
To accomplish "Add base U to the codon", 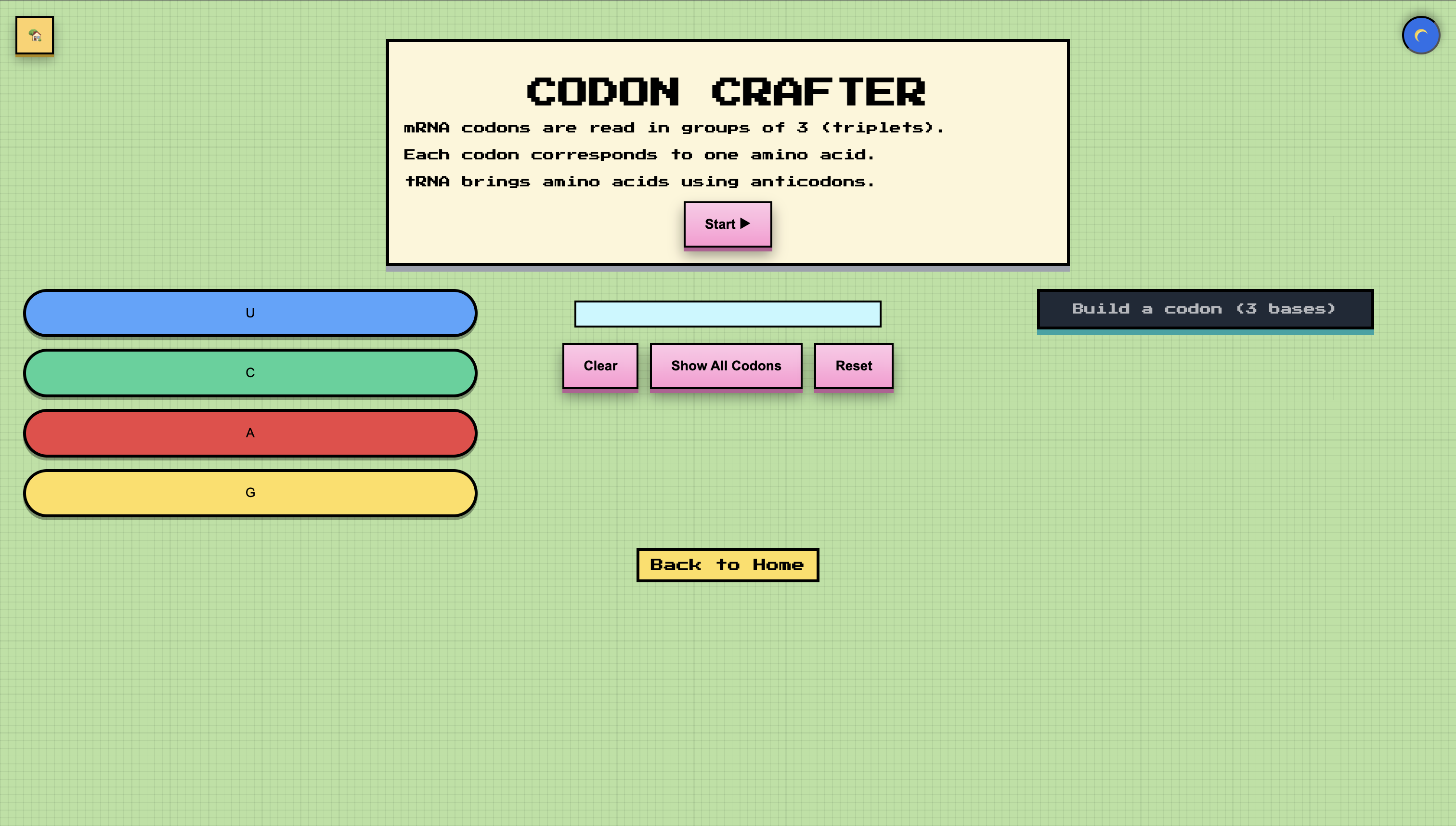I will click(x=250, y=313).
